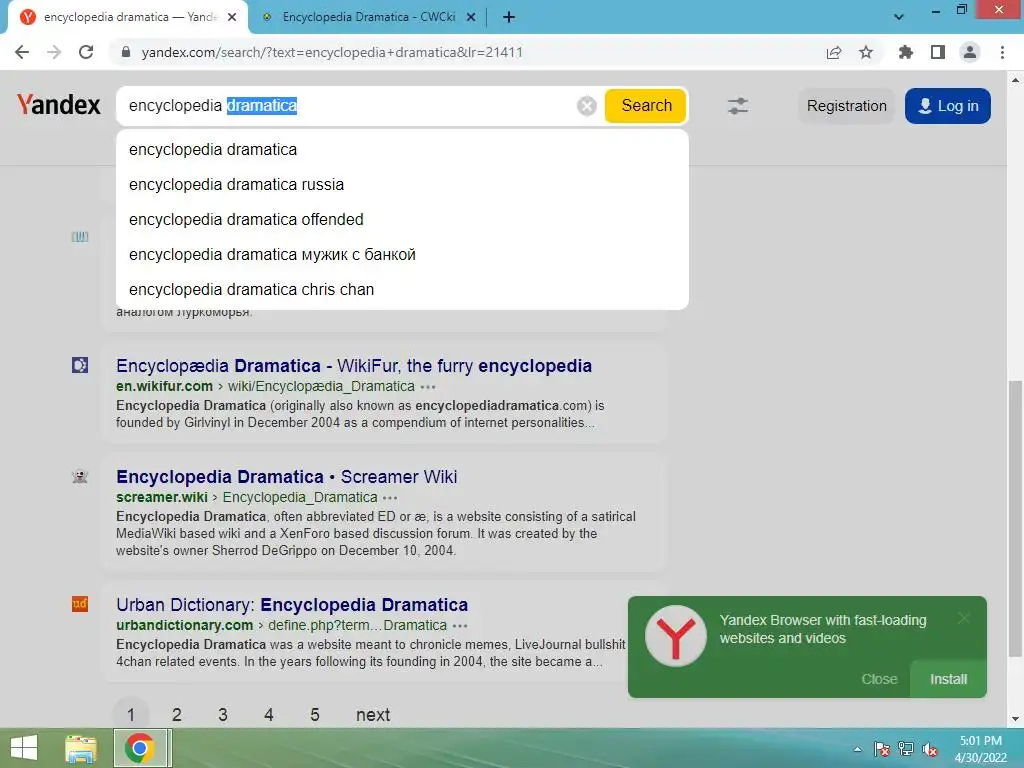Clear the search field with X icon
The image size is (1024, 768).
[586, 106]
